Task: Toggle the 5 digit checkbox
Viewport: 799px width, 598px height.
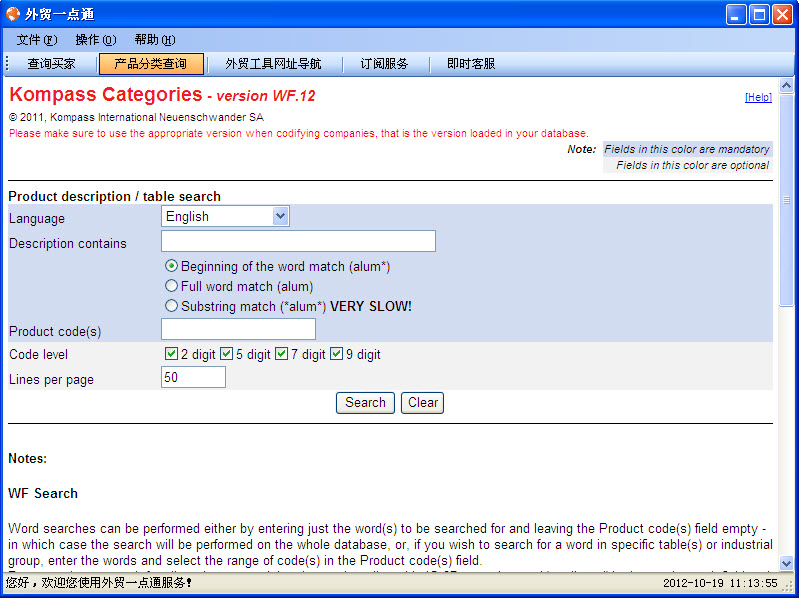Action: (x=226, y=354)
